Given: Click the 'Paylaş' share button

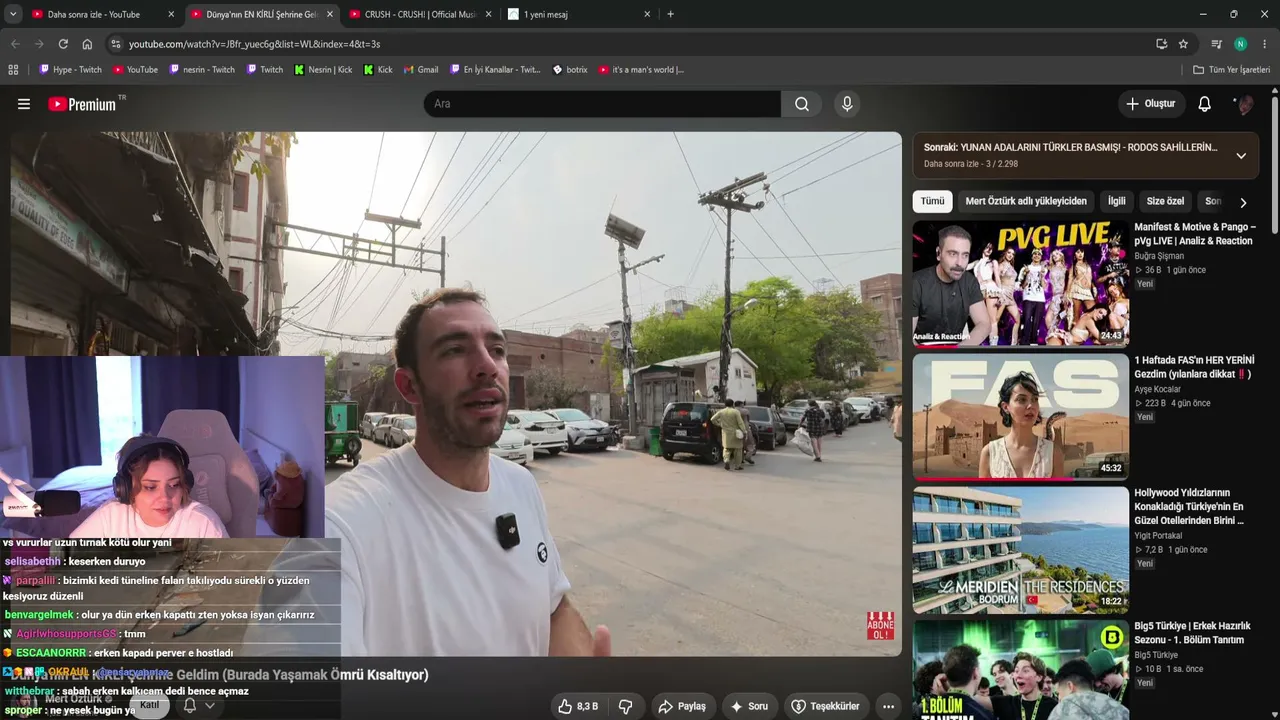Looking at the screenshot, I should (682, 706).
